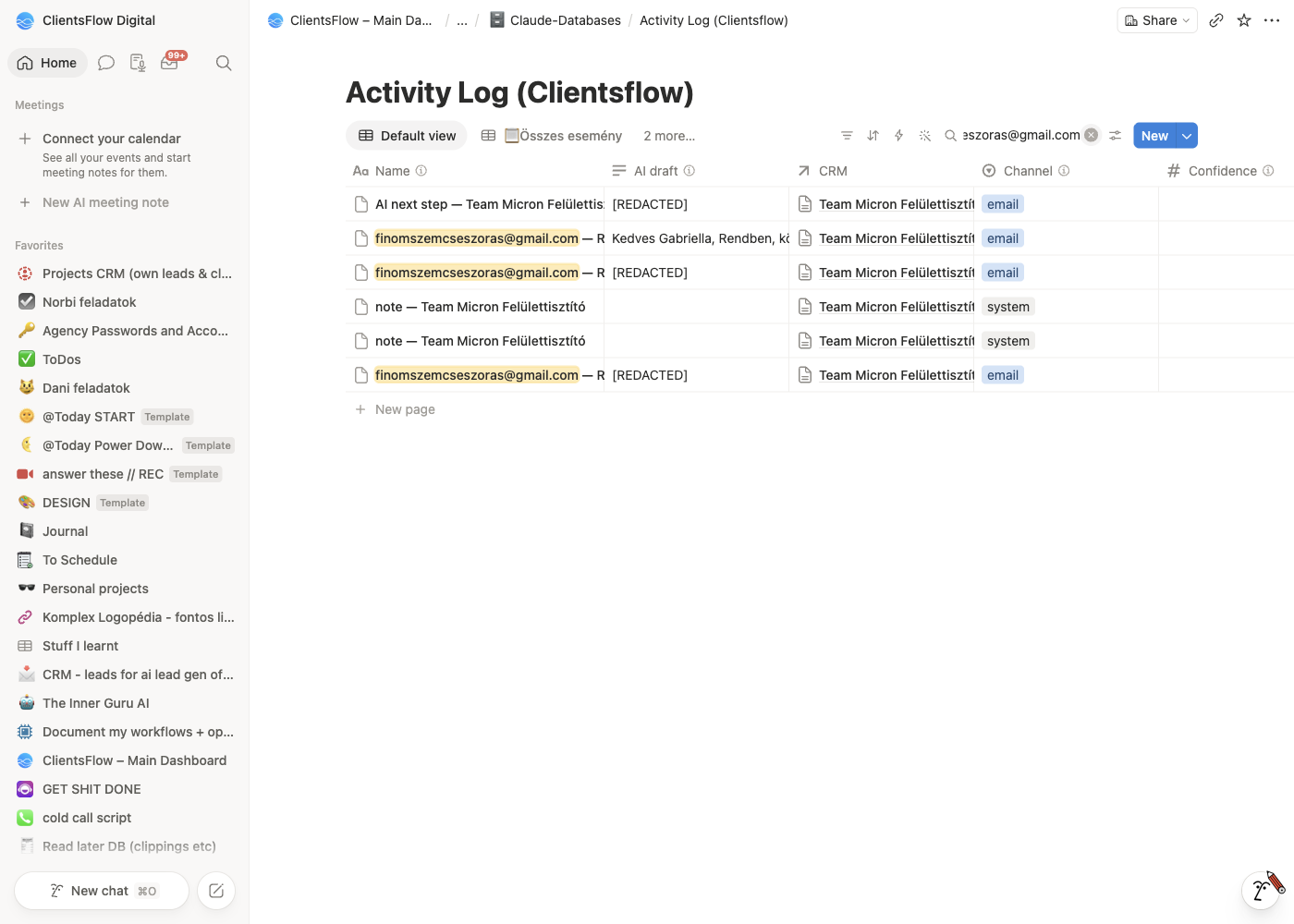Viewport: 1294px width, 924px height.
Task: Copy page link with chain icon
Action: (1216, 20)
